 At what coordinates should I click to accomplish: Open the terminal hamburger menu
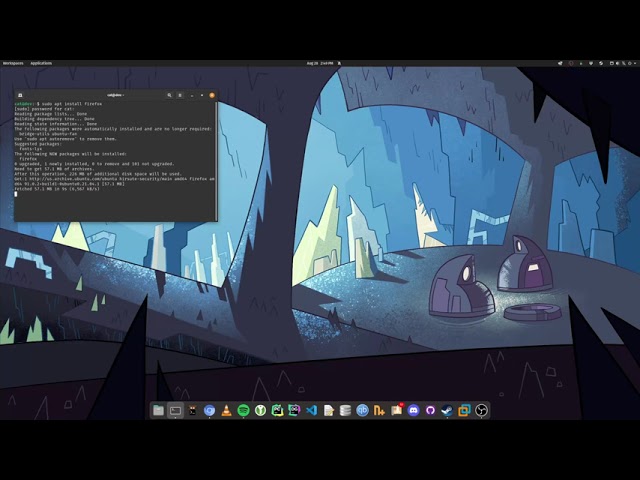point(180,95)
